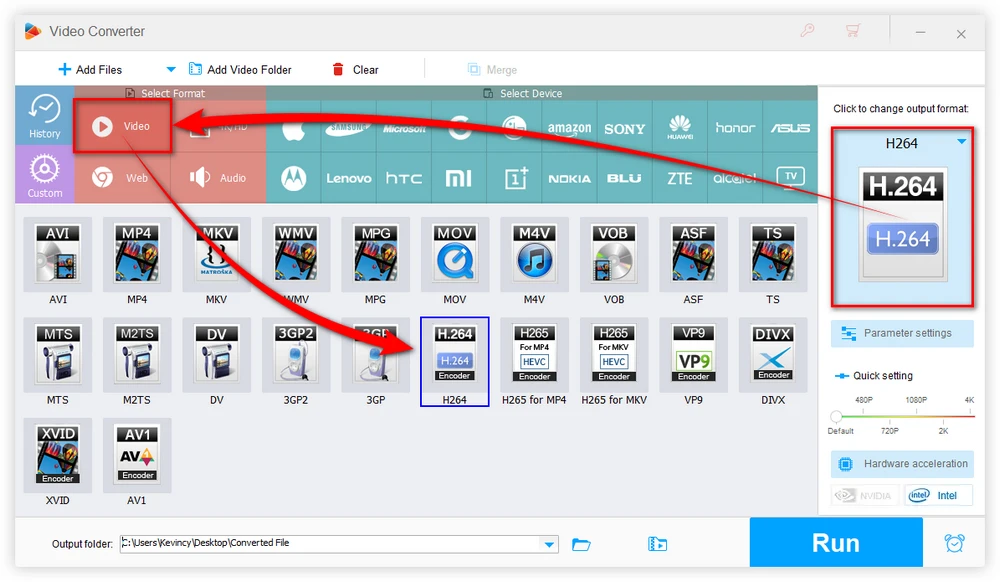This screenshot has height=582, width=1000.
Task: Select the AVI format icon
Action: 57,254
